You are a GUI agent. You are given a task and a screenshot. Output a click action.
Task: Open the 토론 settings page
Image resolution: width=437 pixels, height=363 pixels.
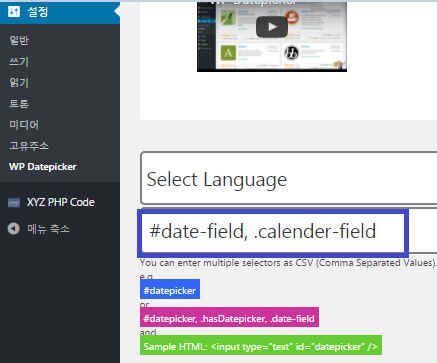(x=19, y=104)
